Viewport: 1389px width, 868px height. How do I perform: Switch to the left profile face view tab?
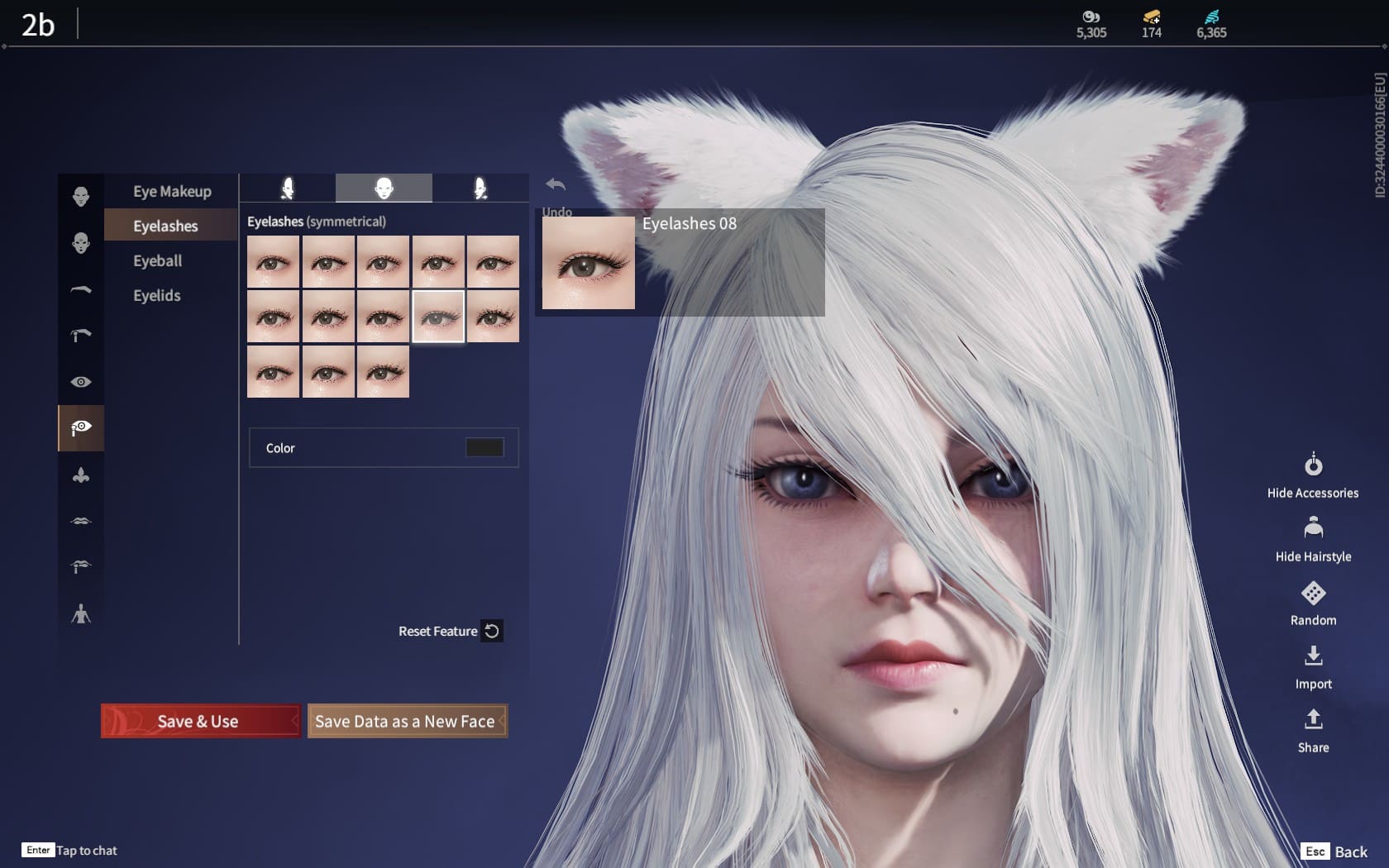[x=288, y=188]
